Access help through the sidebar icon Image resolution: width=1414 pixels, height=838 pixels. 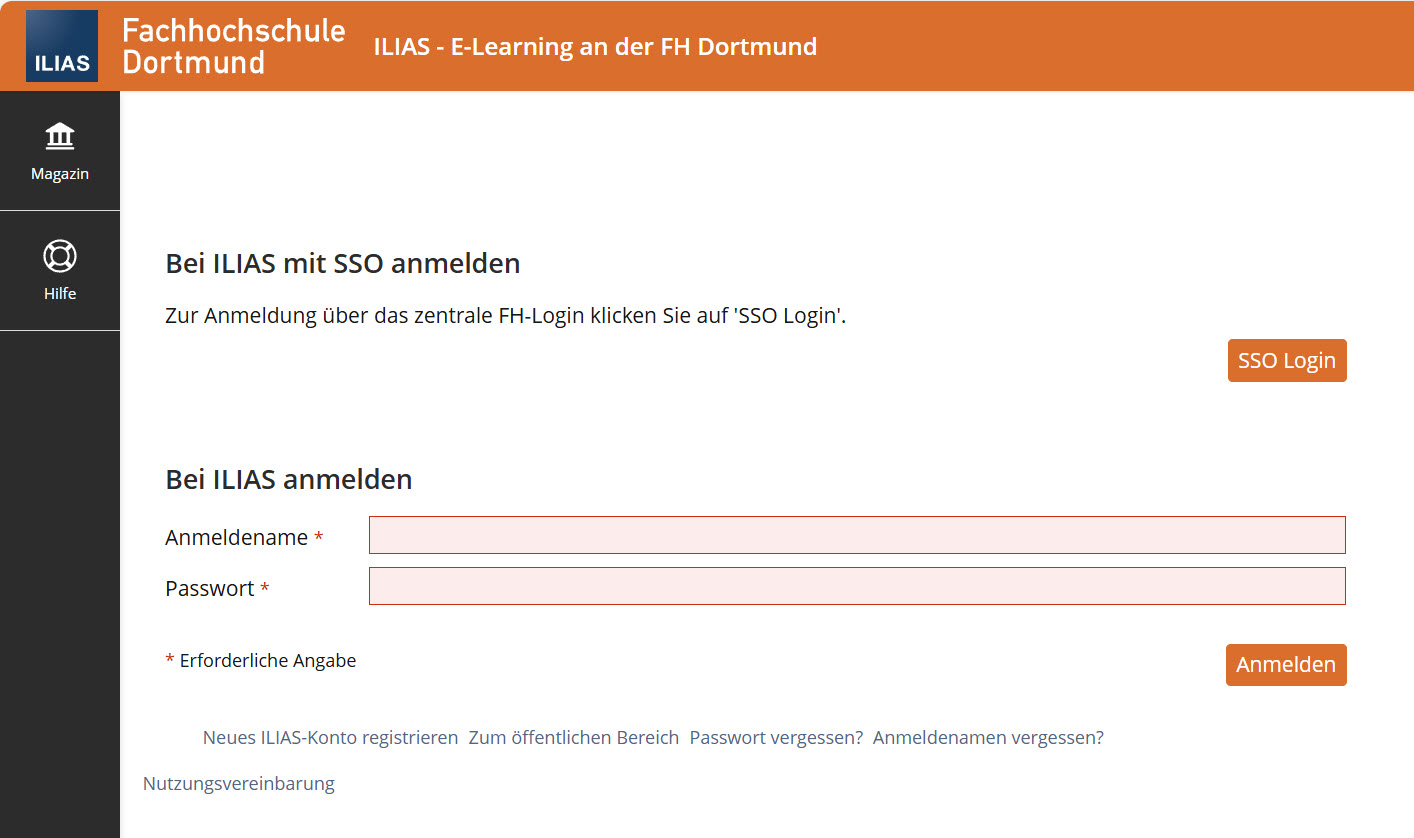[x=60, y=257]
